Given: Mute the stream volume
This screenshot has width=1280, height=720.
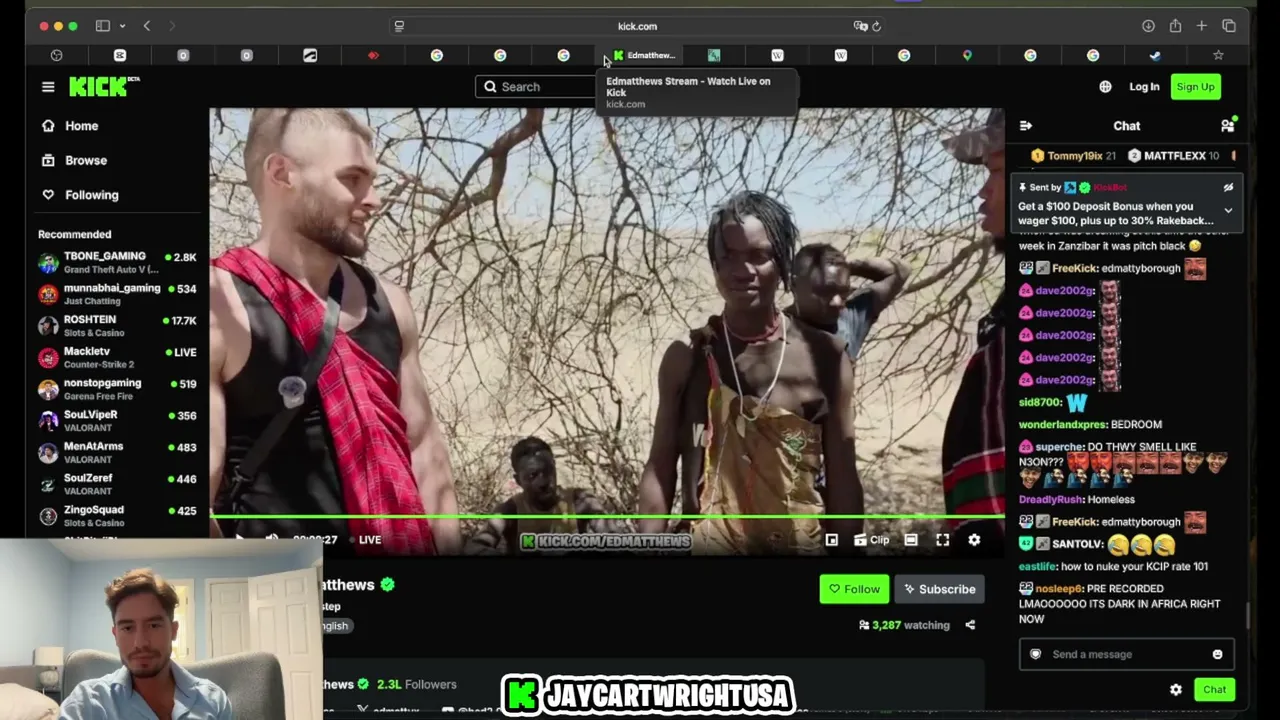Looking at the screenshot, I should pos(271,540).
